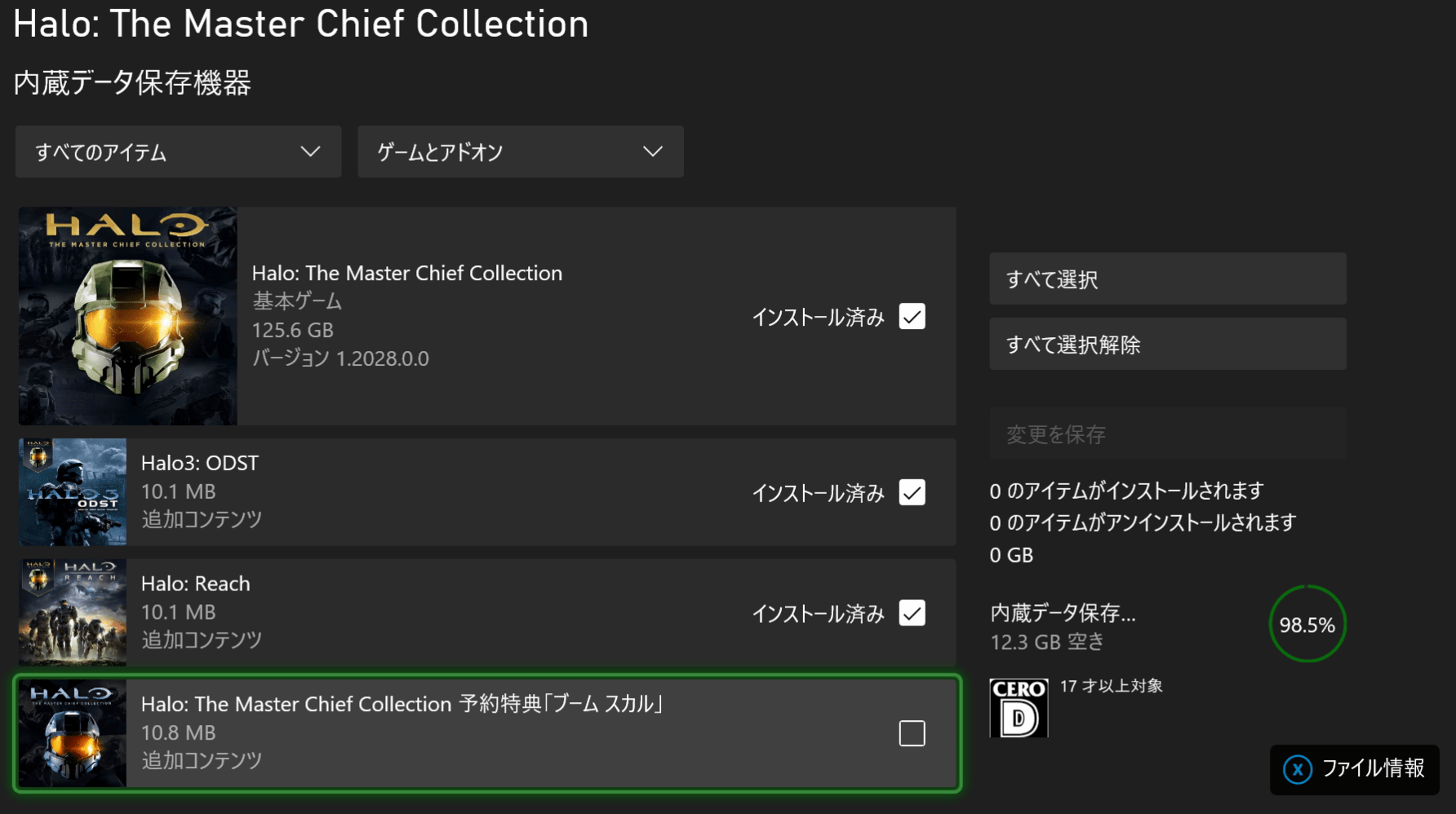Select the ブーム スカル add-on cover thumbnail
This screenshot has width=1456, height=814.
[x=73, y=733]
